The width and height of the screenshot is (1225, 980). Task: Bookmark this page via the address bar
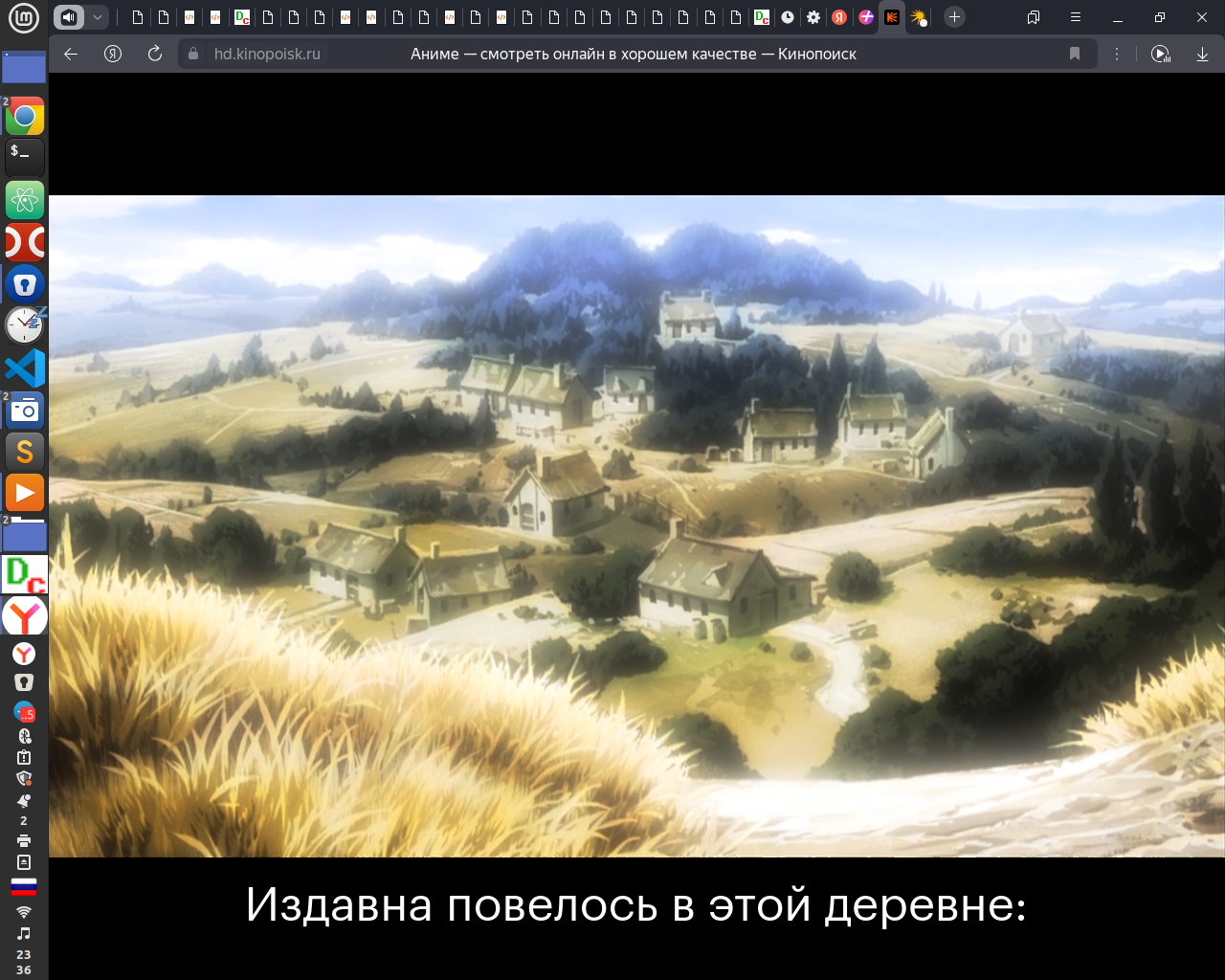pos(1075,54)
